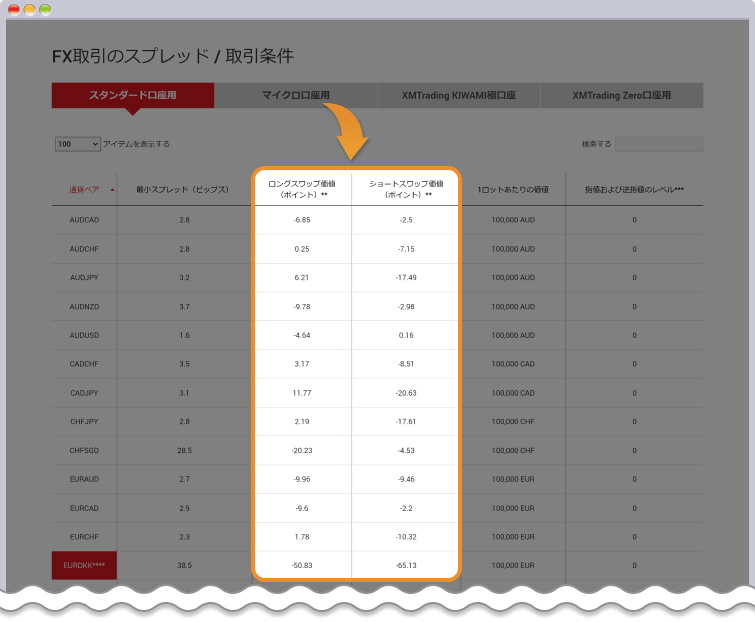
Task: Click long swap value -9.78 for AUDNZD
Action: [x=302, y=307]
